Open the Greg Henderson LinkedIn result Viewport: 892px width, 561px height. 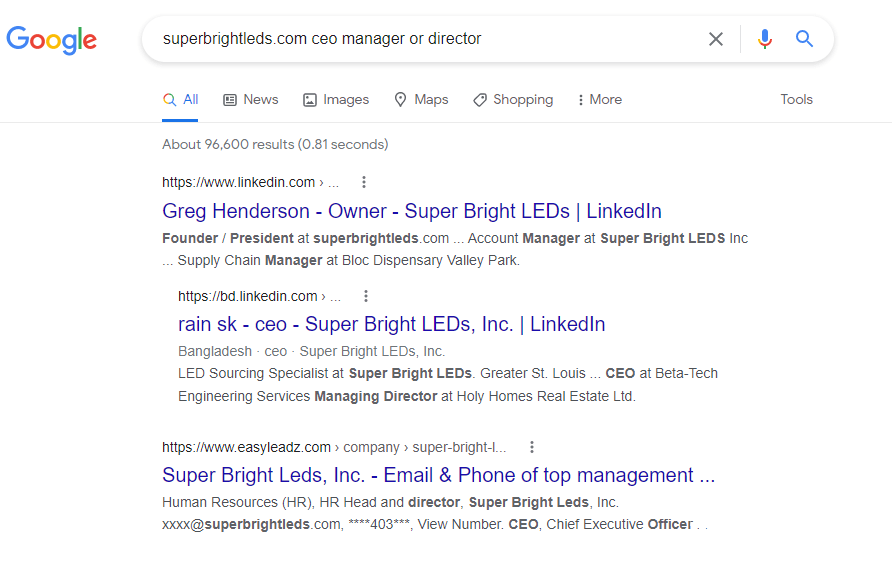[x=412, y=211]
